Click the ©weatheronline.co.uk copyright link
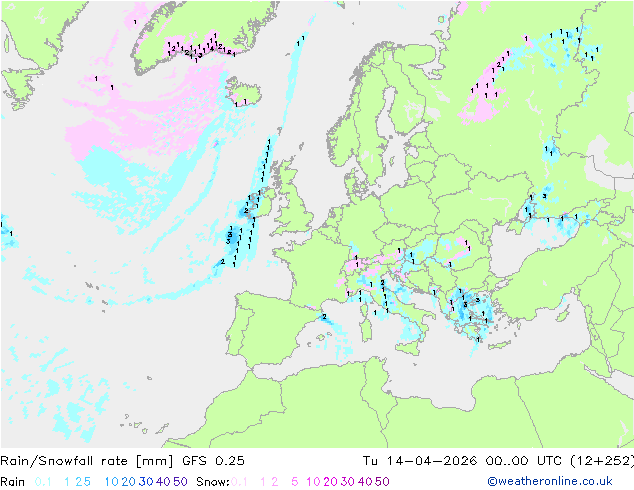634x490 pixels. point(550,481)
